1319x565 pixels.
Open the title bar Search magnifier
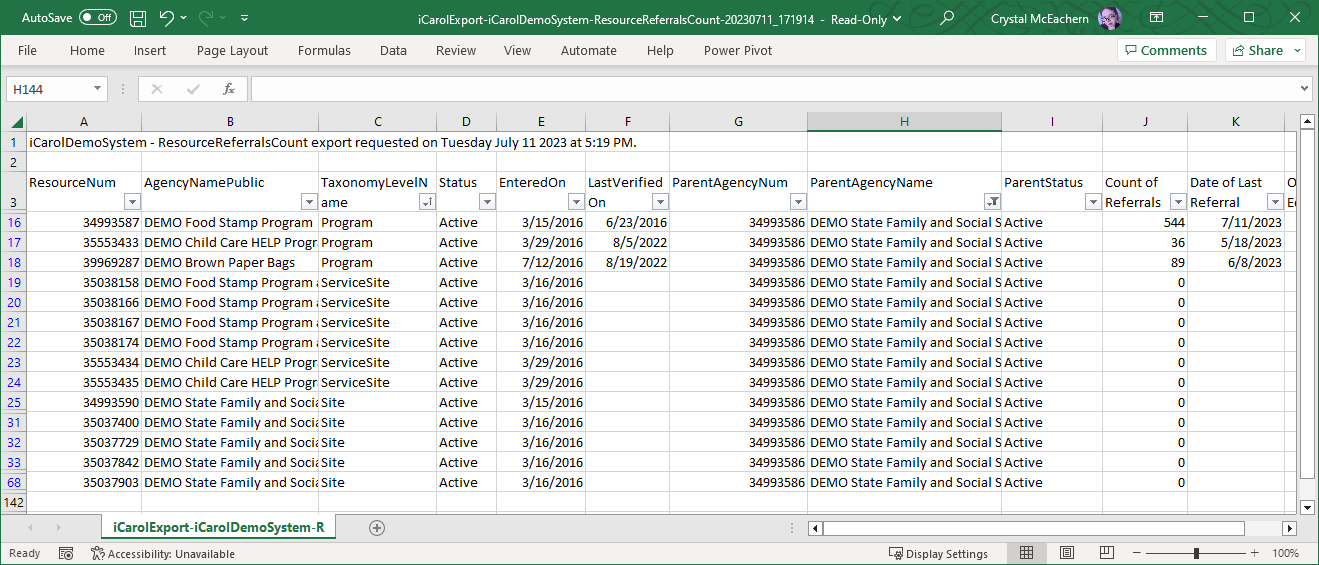(x=947, y=18)
